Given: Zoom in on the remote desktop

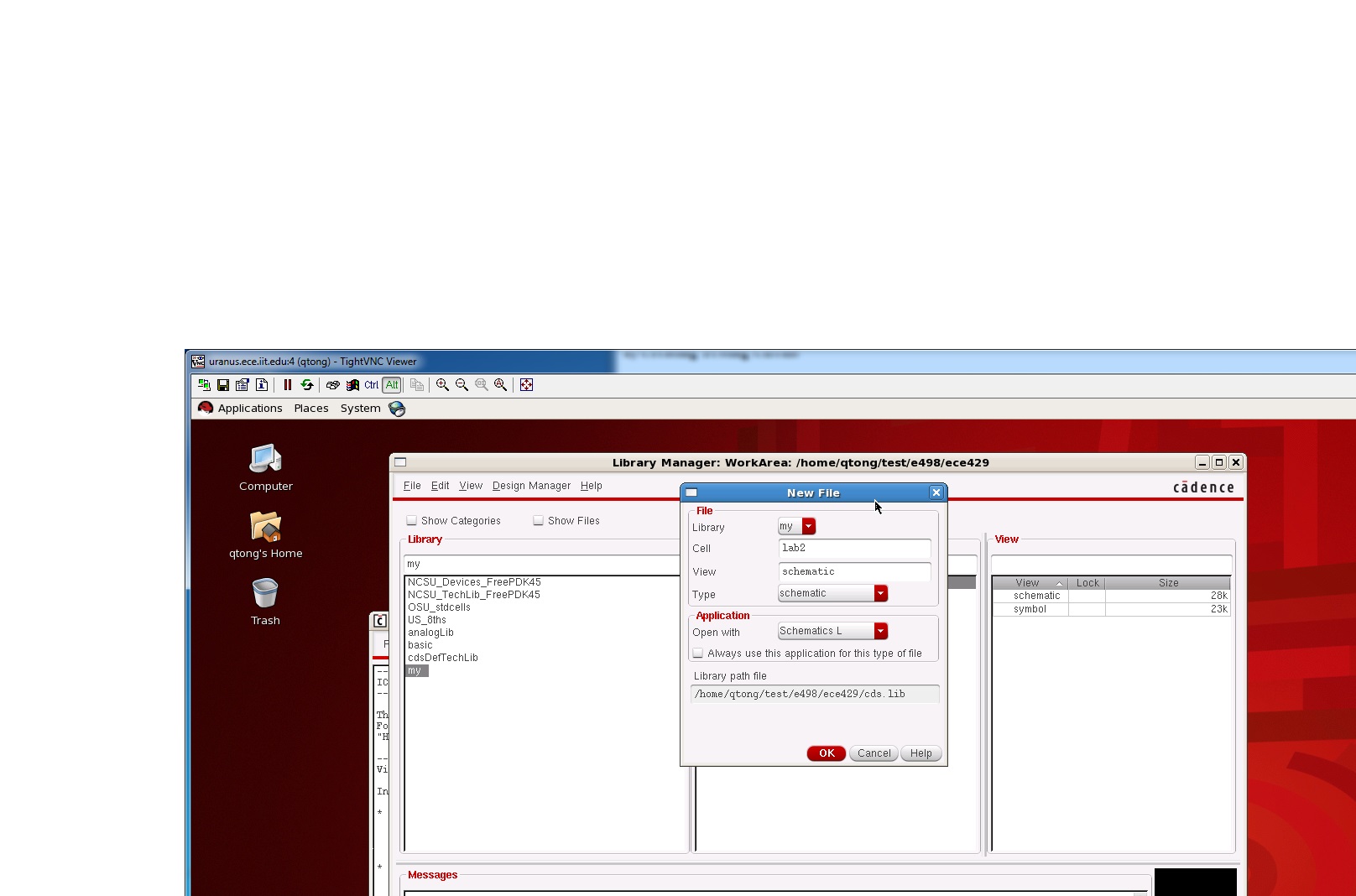Looking at the screenshot, I should 442,385.
